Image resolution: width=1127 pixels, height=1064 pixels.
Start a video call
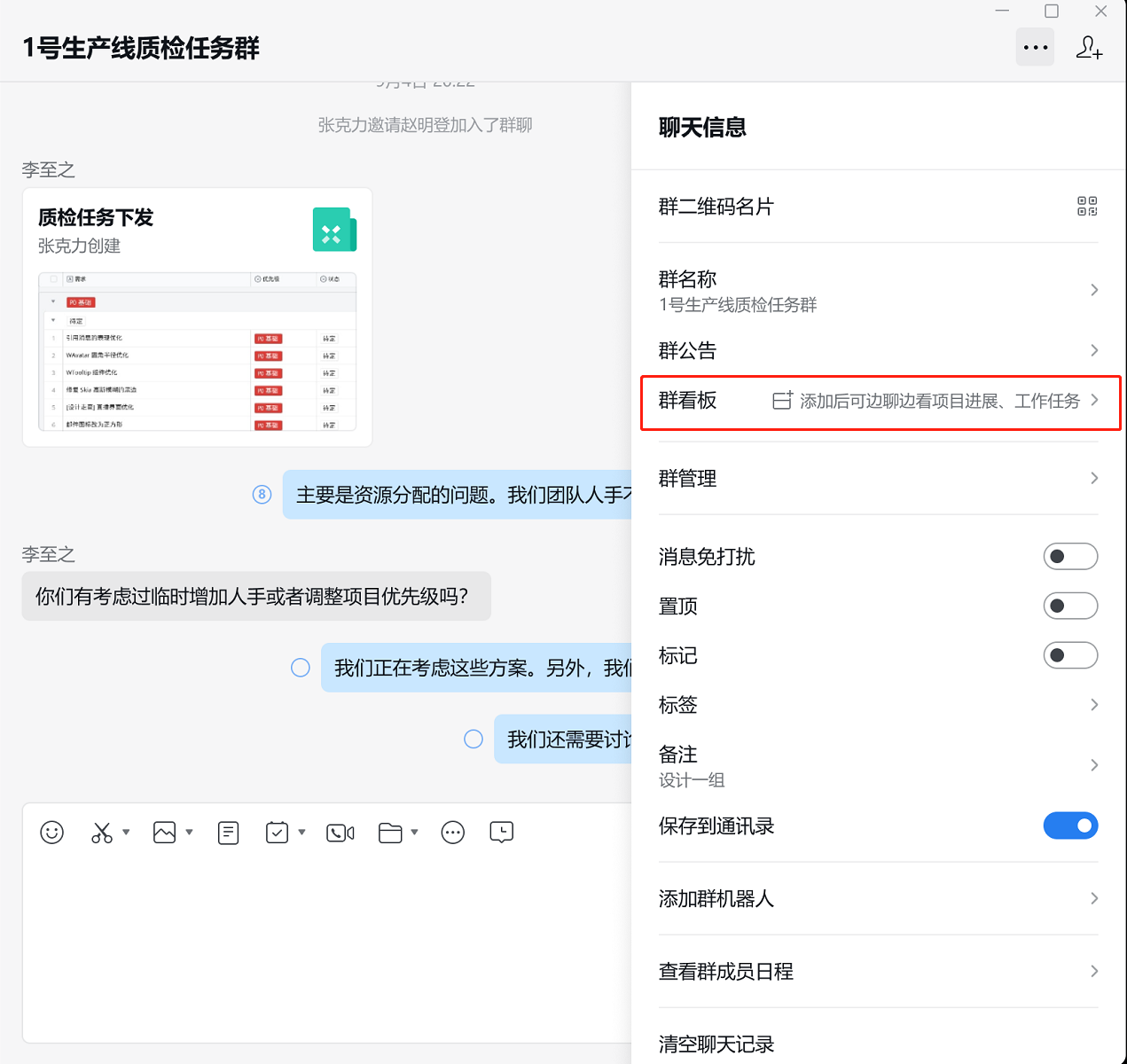[340, 833]
